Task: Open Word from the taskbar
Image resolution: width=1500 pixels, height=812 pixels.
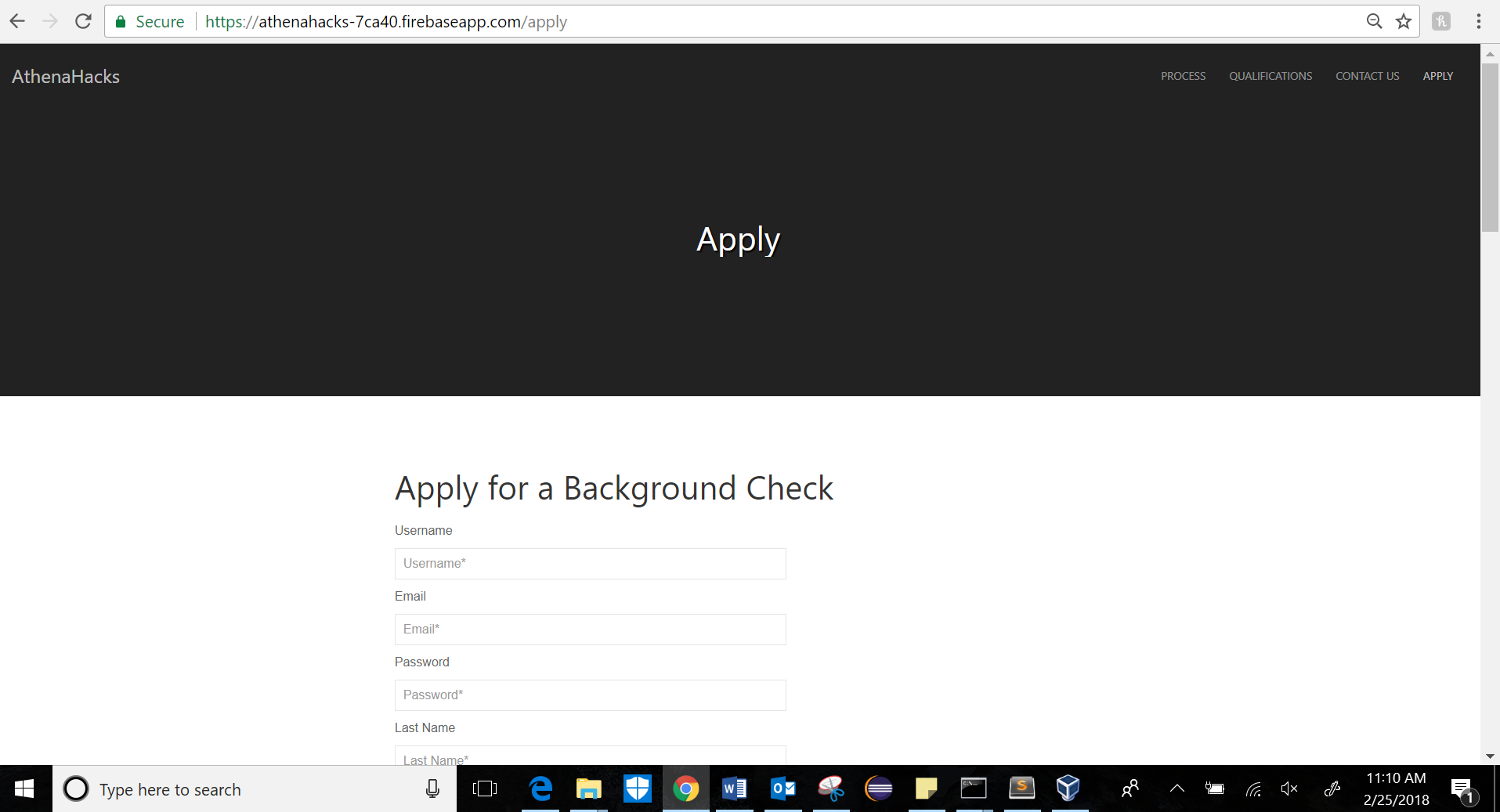Action: click(734, 789)
